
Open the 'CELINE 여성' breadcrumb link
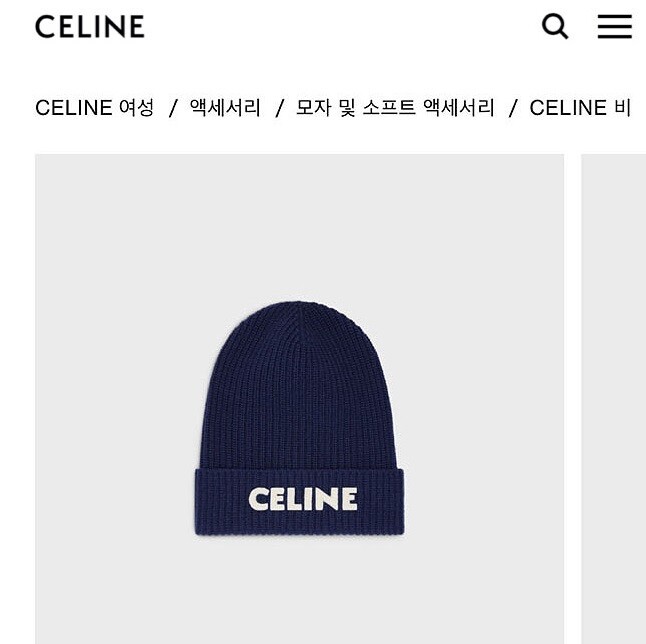click(x=94, y=108)
